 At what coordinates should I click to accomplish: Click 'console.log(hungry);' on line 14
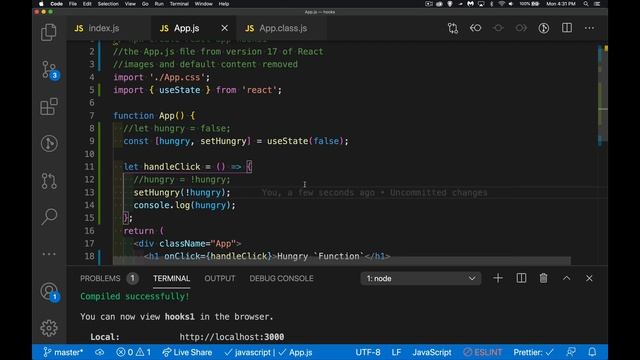(184, 205)
